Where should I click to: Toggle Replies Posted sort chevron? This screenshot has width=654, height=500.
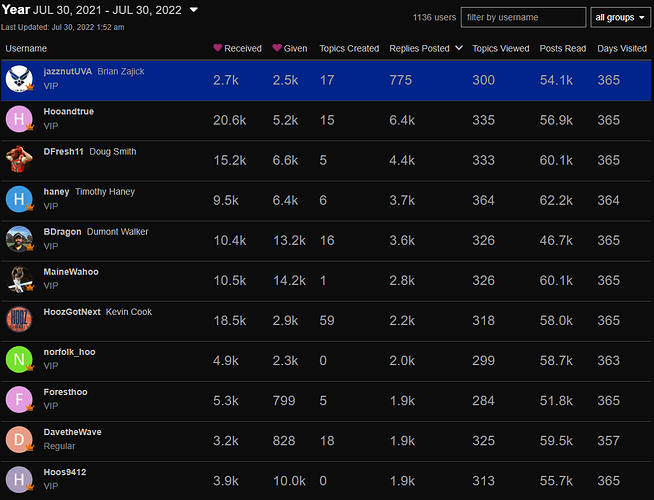pyautogui.click(x=459, y=48)
